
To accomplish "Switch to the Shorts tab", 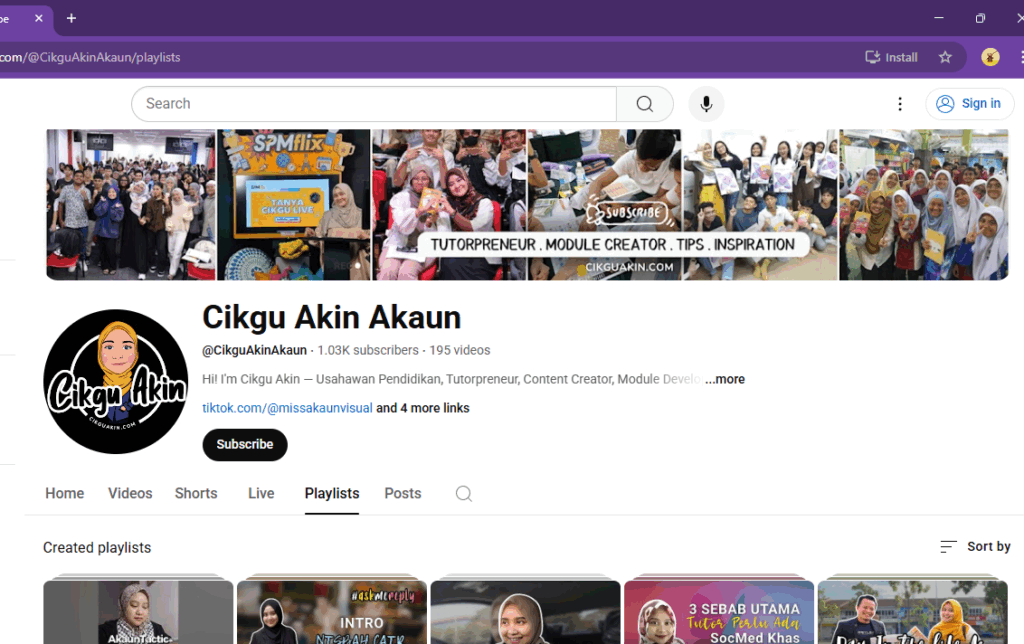I will (x=196, y=494).
